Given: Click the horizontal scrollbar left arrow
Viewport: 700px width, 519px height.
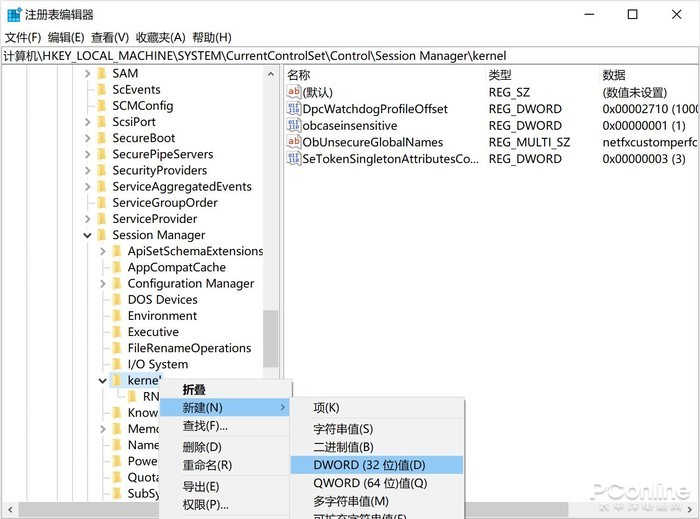Looking at the screenshot, I should [9, 509].
